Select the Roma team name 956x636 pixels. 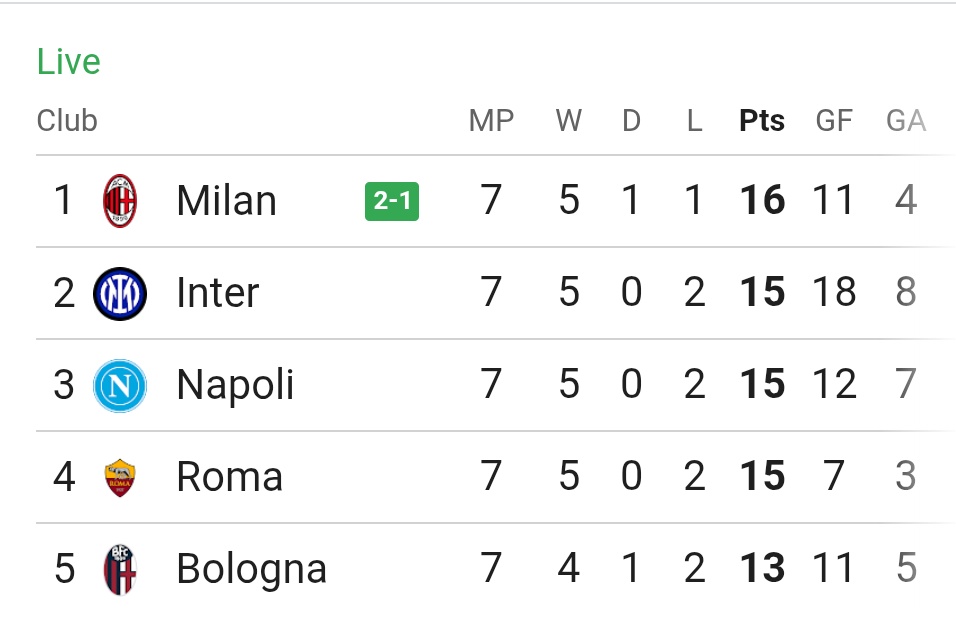(230, 477)
